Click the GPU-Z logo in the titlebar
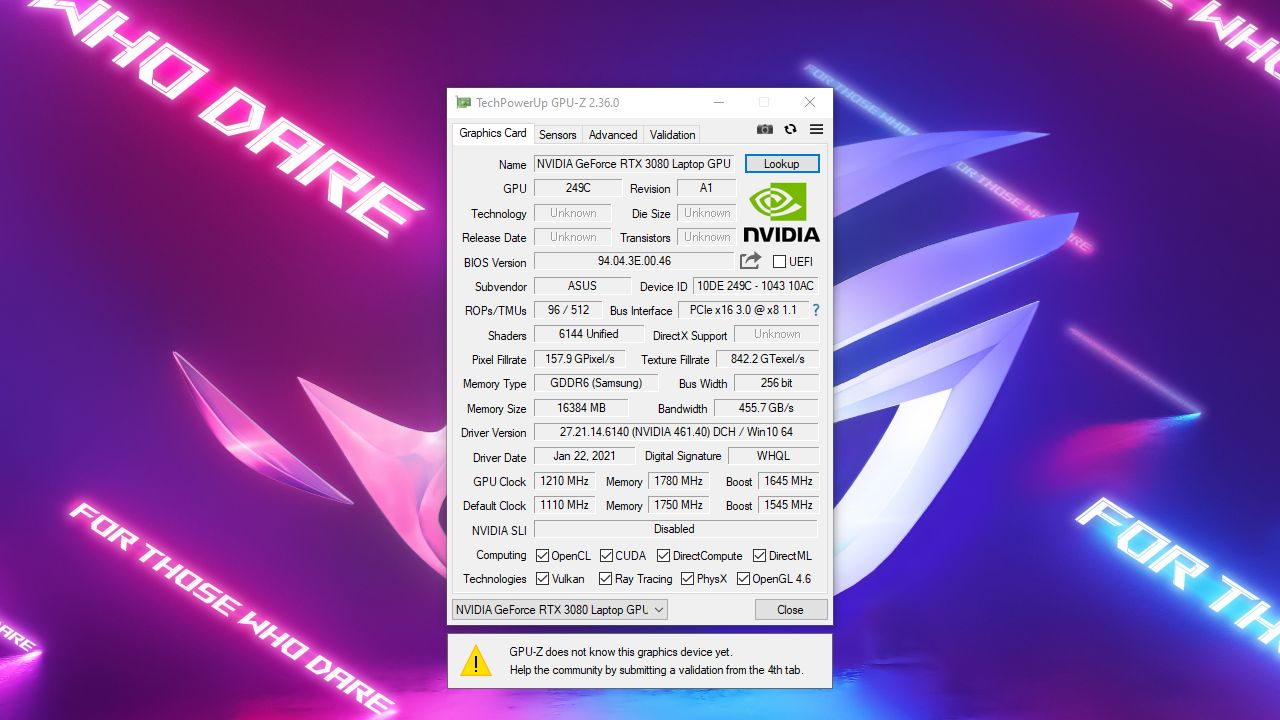 tap(462, 101)
